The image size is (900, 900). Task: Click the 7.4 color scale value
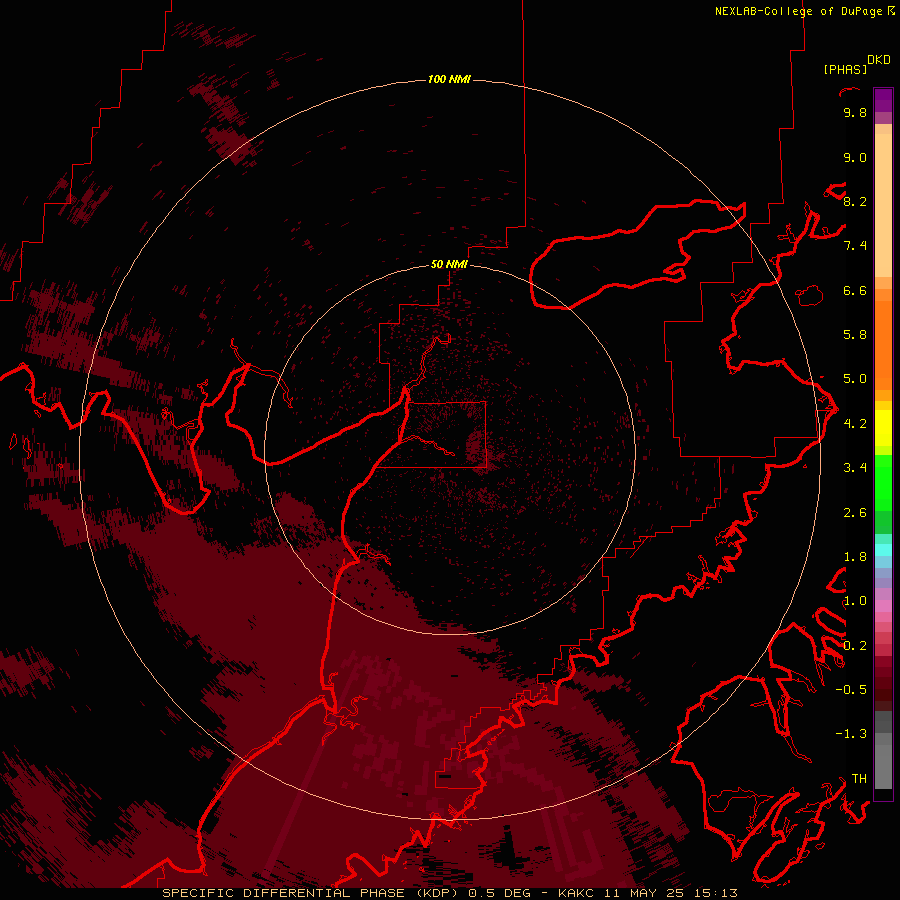pos(855,246)
